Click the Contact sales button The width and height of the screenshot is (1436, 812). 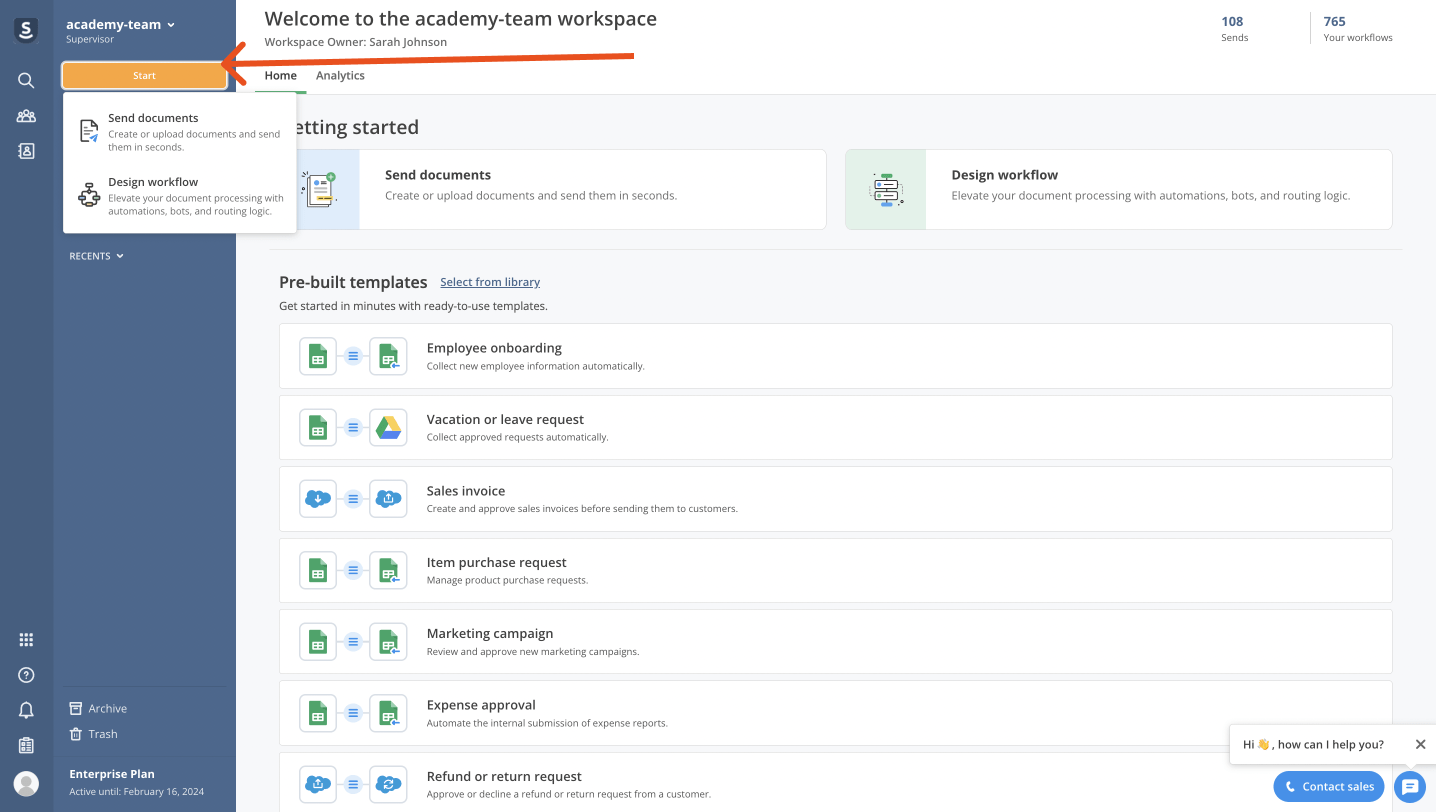point(1328,787)
